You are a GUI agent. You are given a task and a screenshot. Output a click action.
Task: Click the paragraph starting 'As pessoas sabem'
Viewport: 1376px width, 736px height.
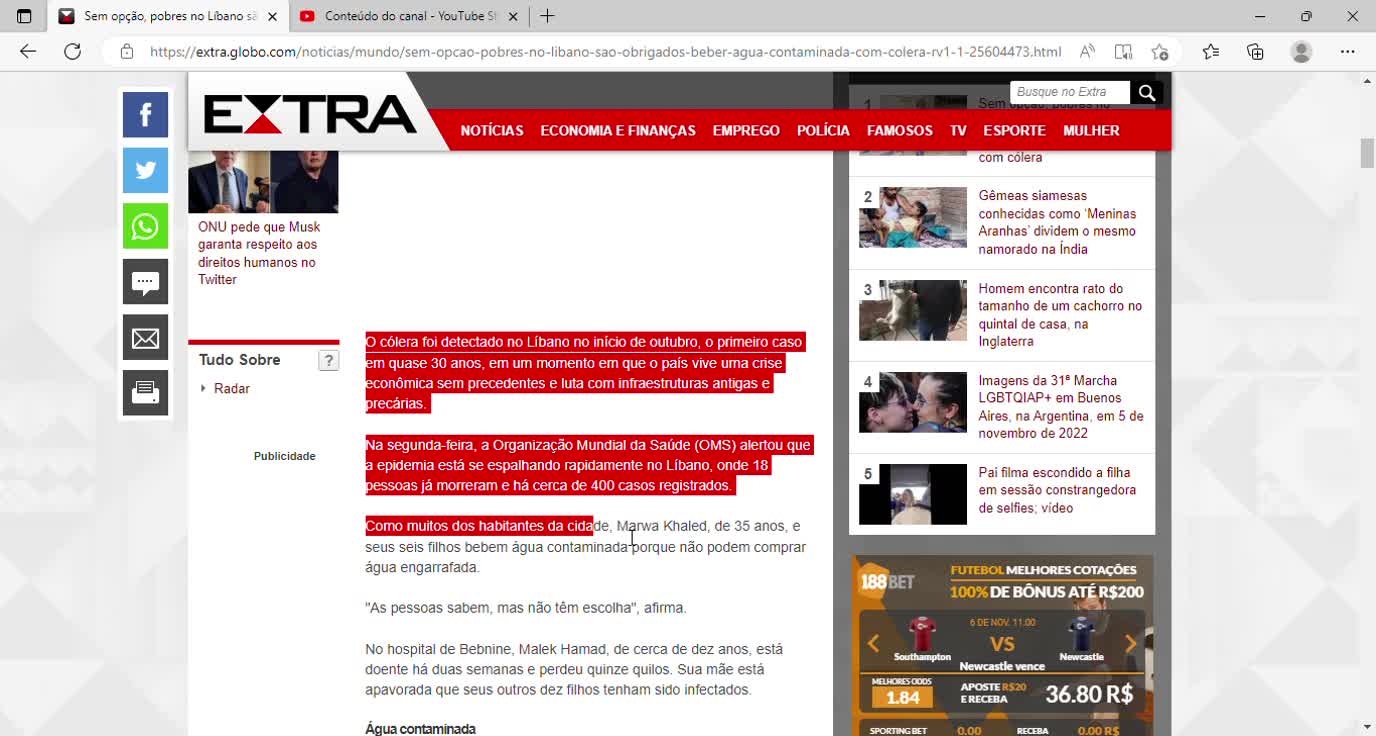coord(526,608)
